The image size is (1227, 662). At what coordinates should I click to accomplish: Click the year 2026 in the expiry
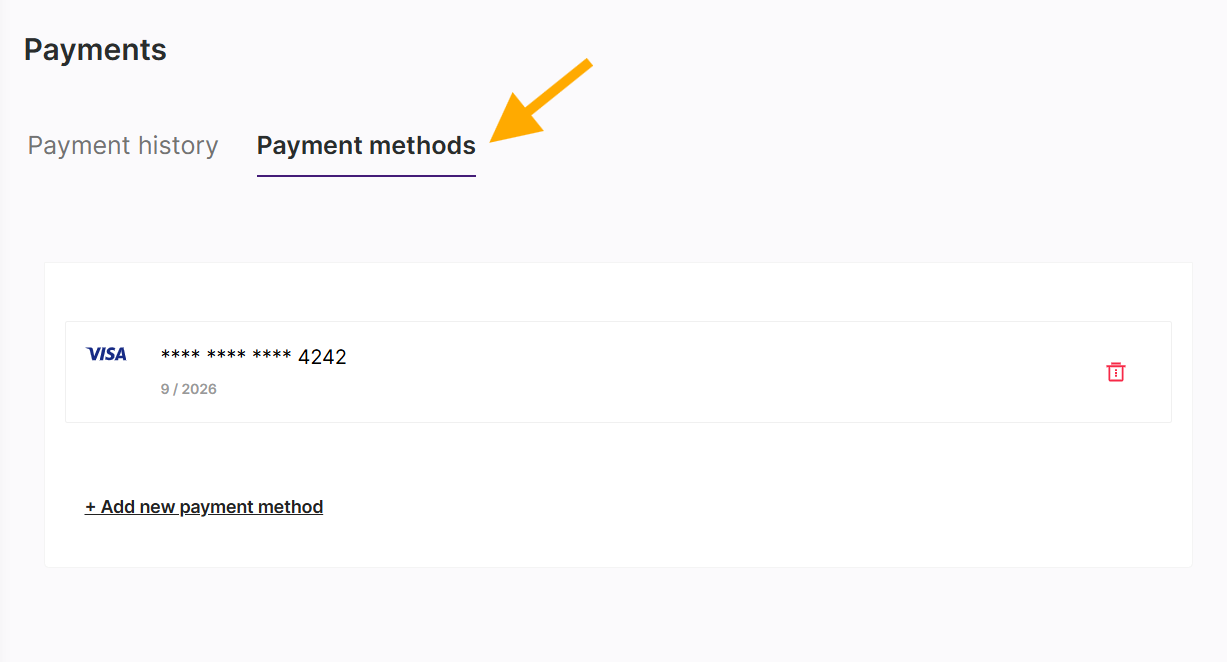(x=200, y=389)
